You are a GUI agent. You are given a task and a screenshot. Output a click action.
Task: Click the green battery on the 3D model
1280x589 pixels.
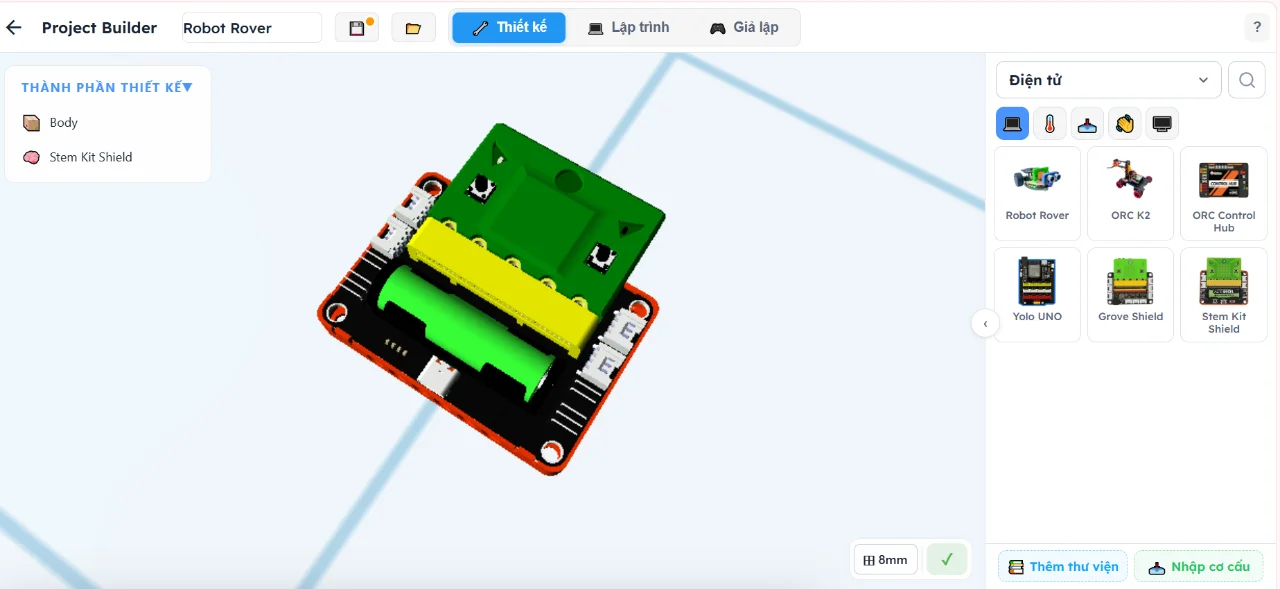[x=468, y=331]
